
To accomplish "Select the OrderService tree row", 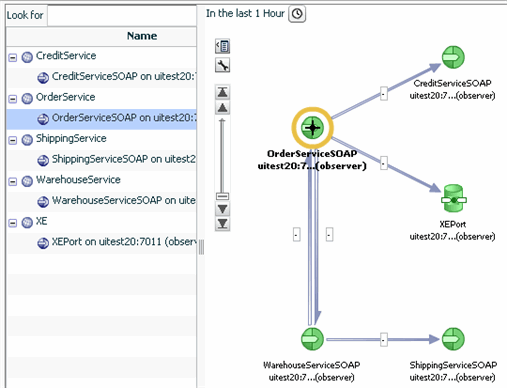I will pos(101,98).
